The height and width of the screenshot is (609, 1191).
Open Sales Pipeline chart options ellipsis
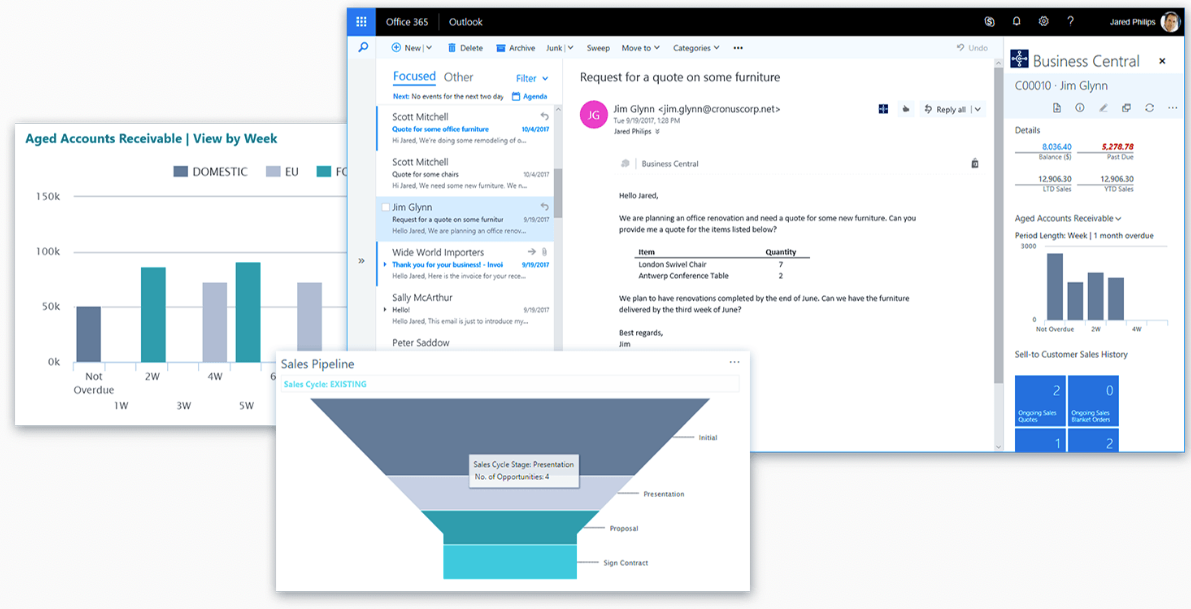tap(734, 362)
